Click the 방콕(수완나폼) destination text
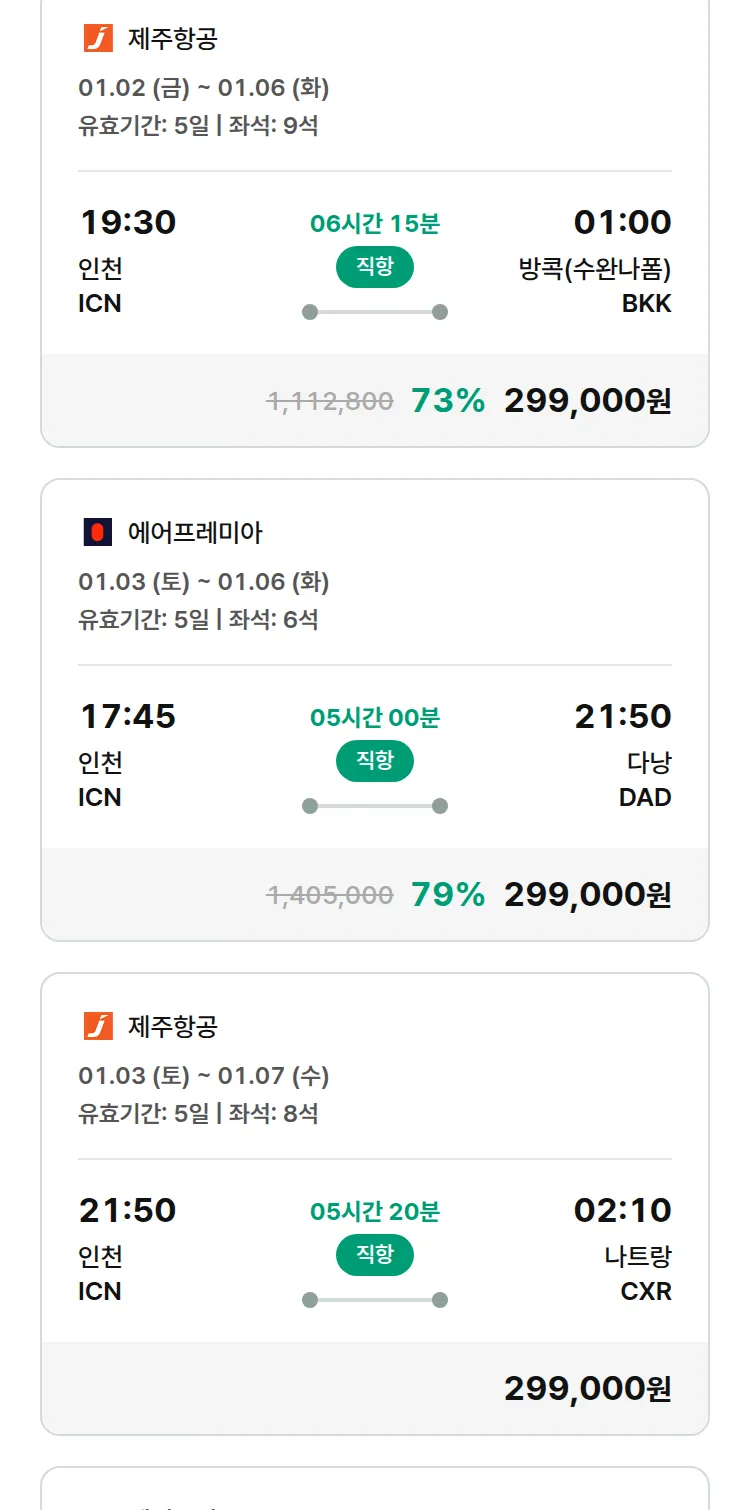Viewport: 750px width, 1510px height. pos(595,269)
